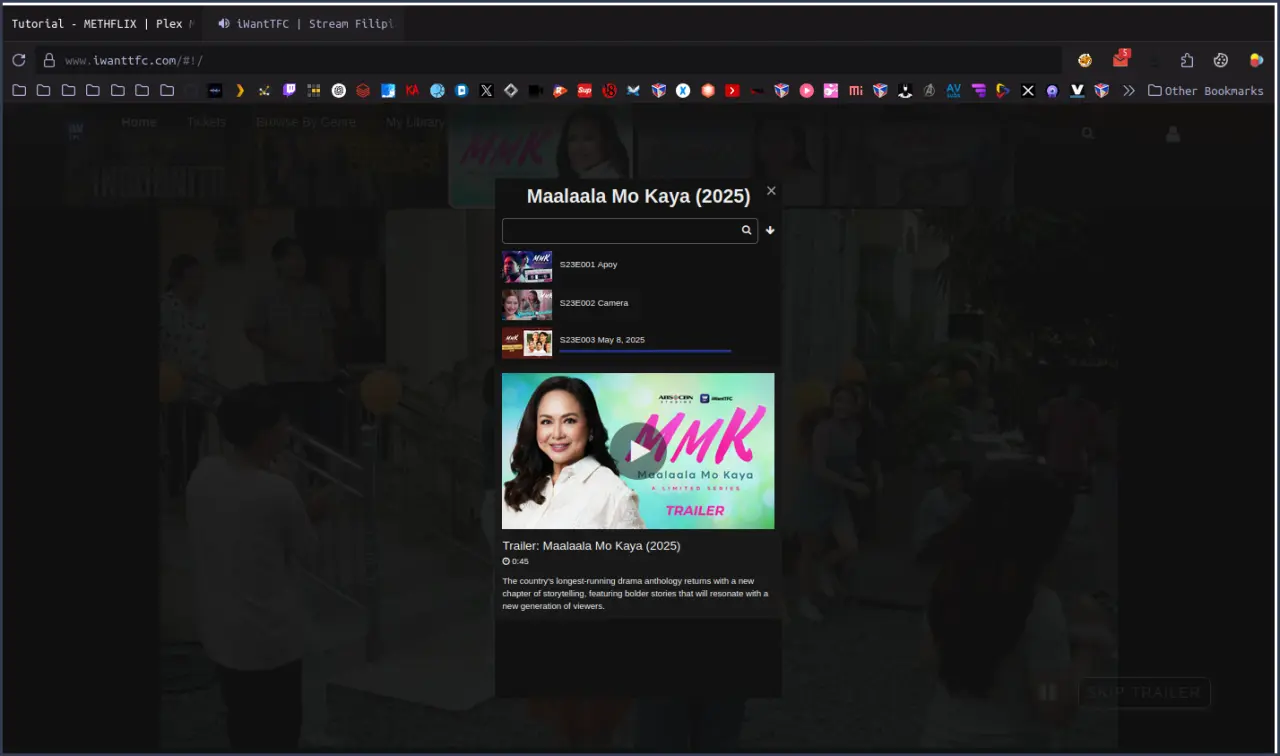Open My Library in site navigation
The height and width of the screenshot is (756, 1280).
tap(415, 122)
